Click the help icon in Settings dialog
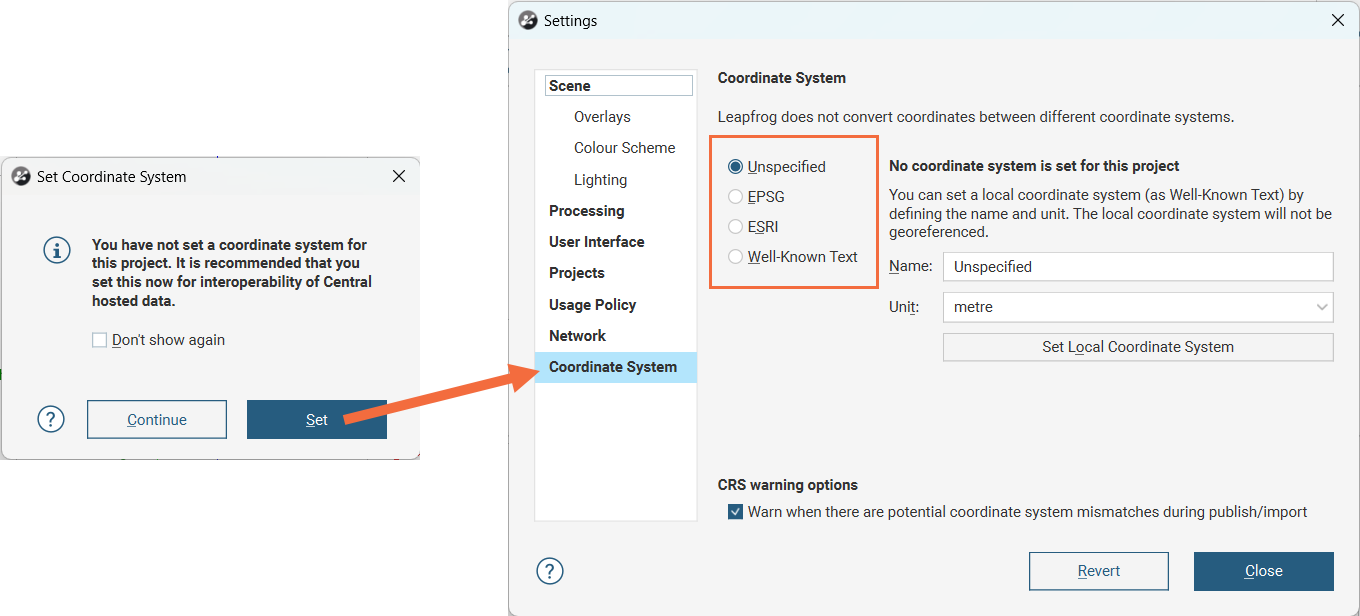This screenshot has height=616, width=1360. coord(550,571)
